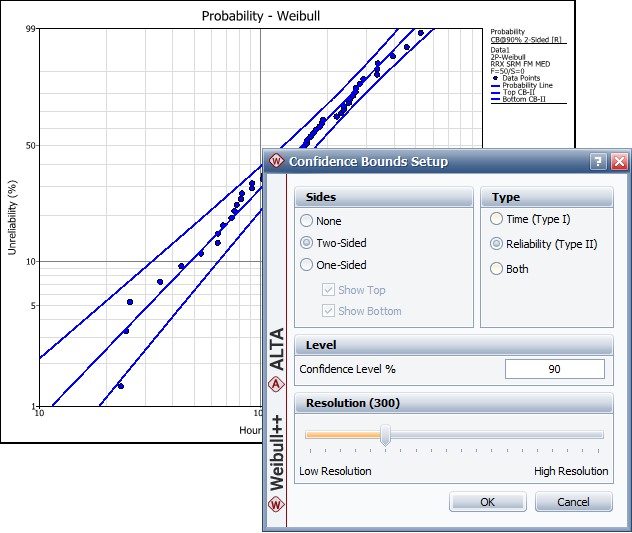Click the question mark help button
Screen dimensions: 632x533
pos(598,161)
